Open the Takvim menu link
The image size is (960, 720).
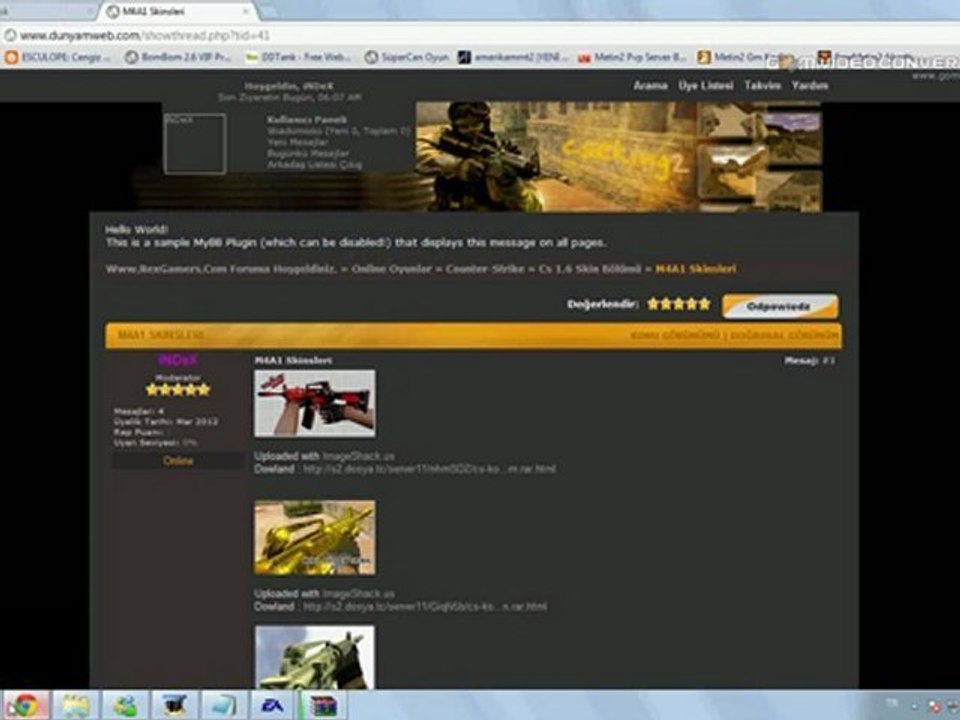pyautogui.click(x=762, y=85)
